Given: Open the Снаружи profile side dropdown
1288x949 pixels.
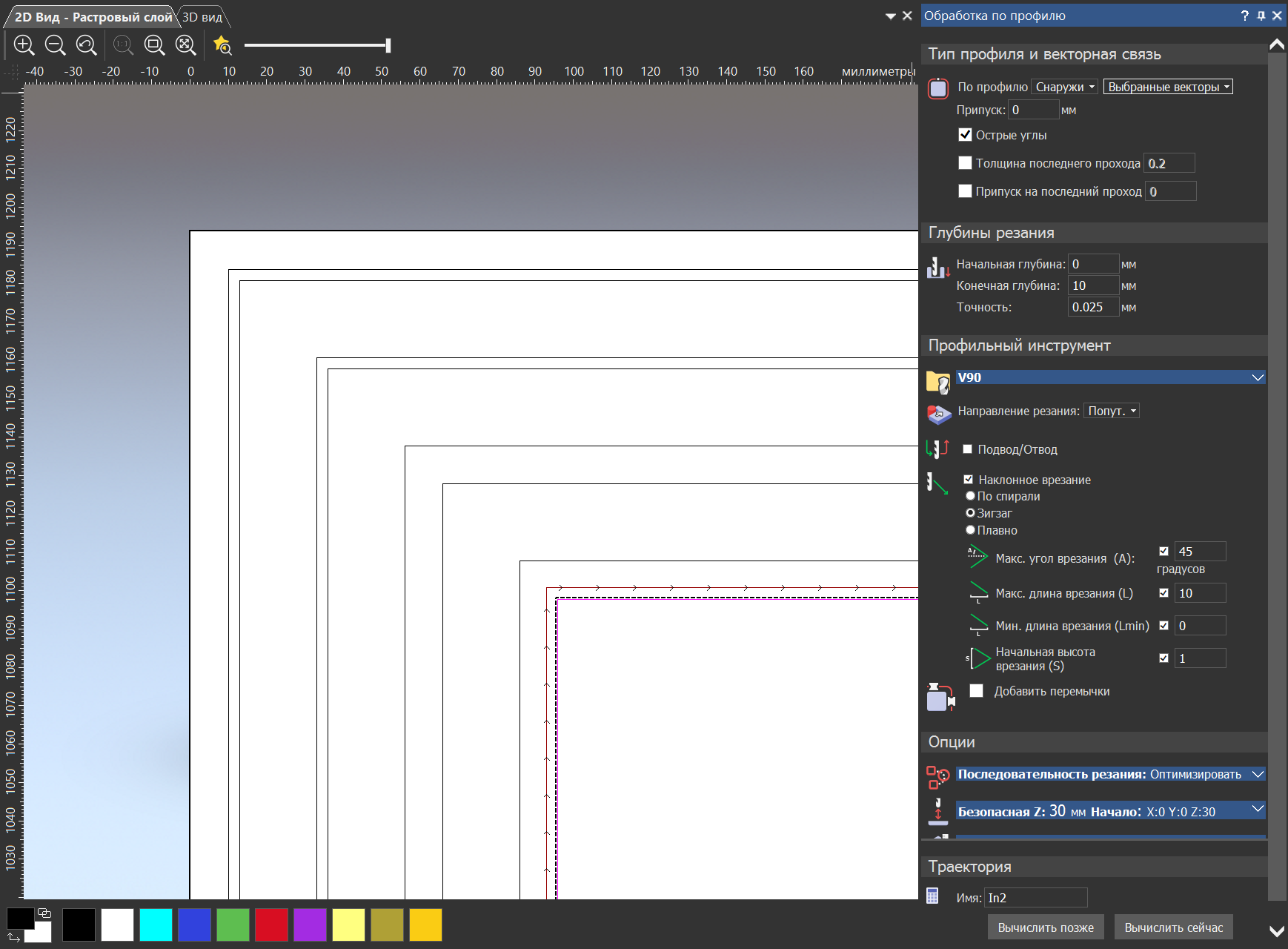Looking at the screenshot, I should click(x=1064, y=87).
